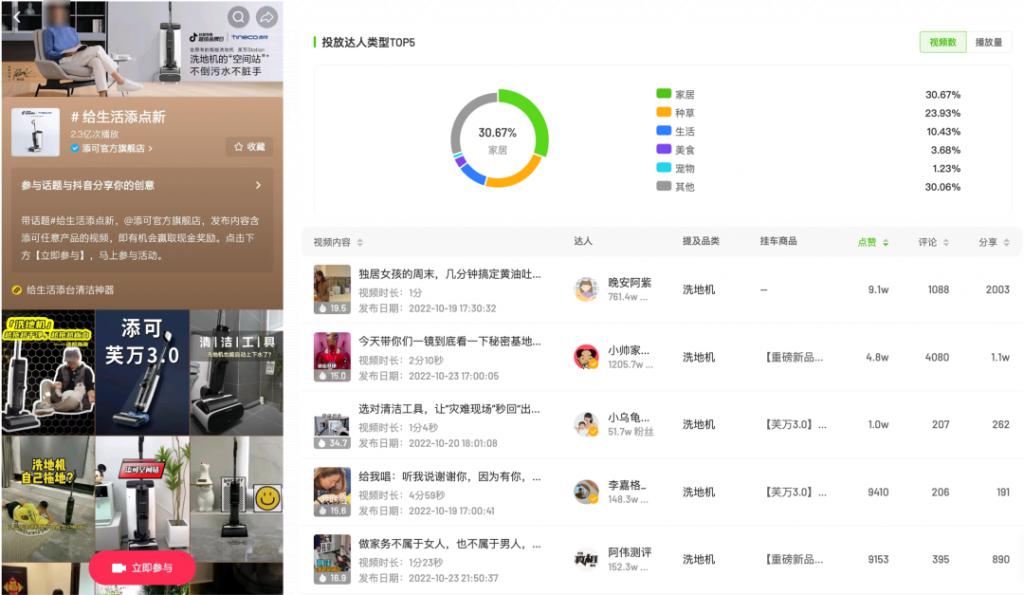Click the 阿伟测评 avatar logo
Image resolution: width=1024 pixels, height=595 pixels.
click(x=586, y=559)
